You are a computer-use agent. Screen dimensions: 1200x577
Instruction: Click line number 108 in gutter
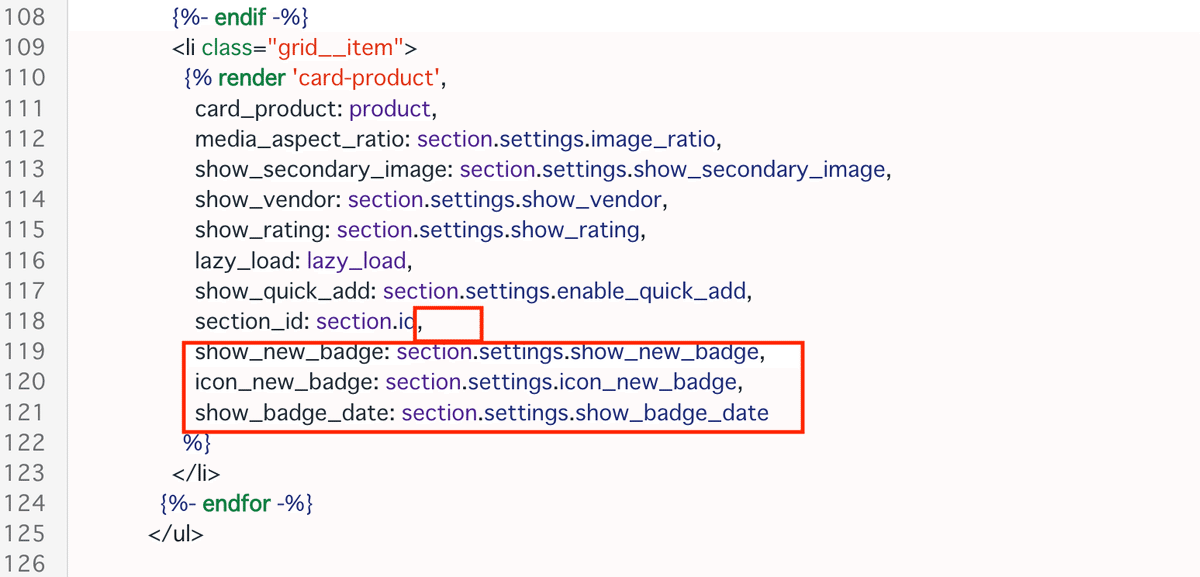25,17
